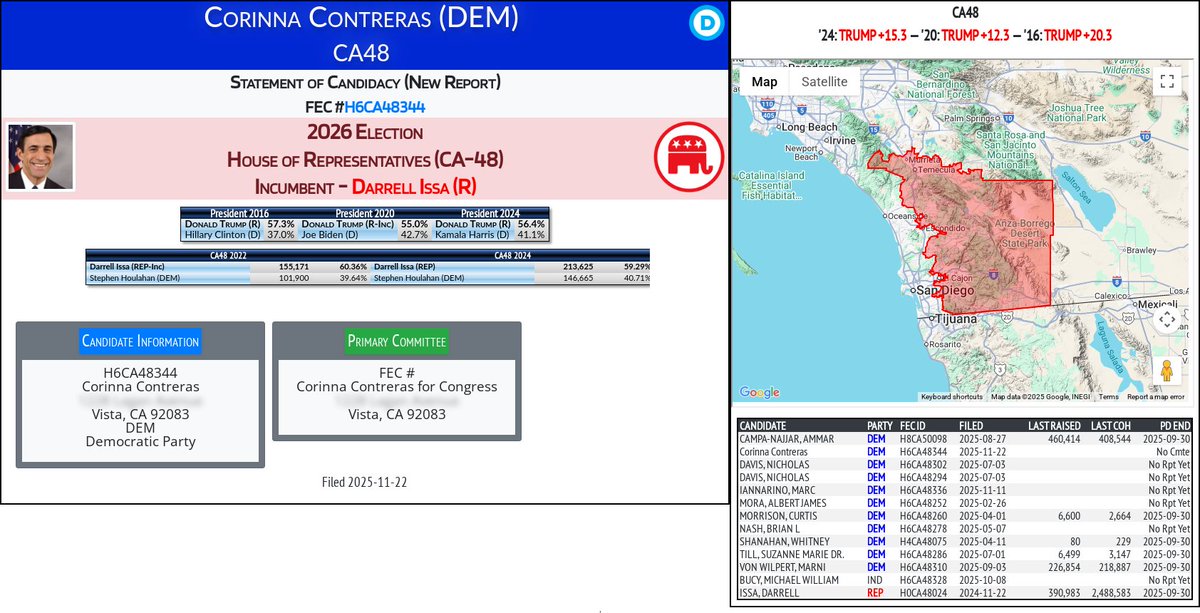Click the No Cmte status for Contreras
Screen dimensions: 1200x613
(x=1172, y=451)
